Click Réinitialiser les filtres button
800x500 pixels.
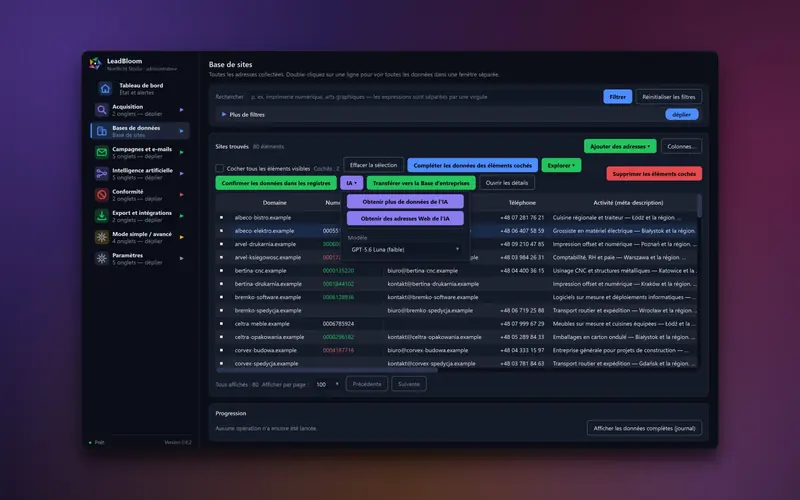click(668, 96)
